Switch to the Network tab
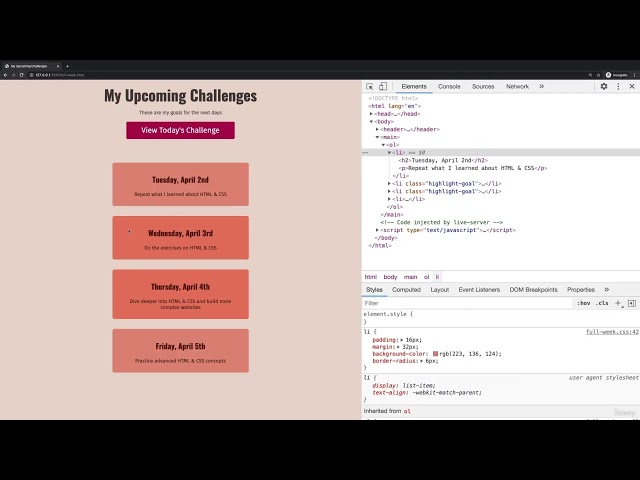The width and height of the screenshot is (640, 480). [x=517, y=87]
